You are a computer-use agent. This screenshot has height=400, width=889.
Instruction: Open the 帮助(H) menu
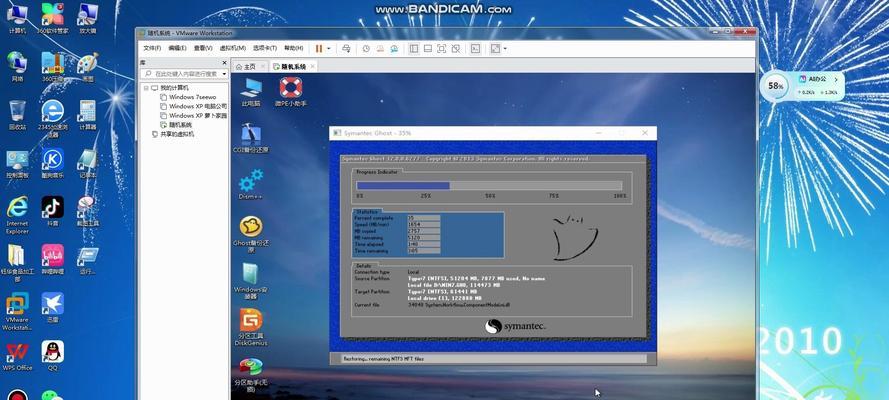coord(293,49)
